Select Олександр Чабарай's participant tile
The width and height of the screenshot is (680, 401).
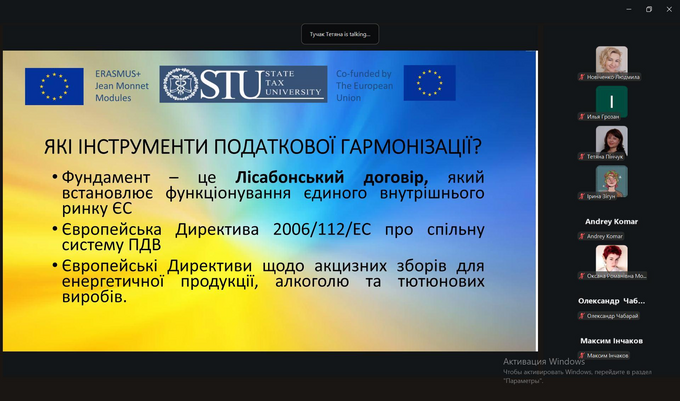pos(611,300)
